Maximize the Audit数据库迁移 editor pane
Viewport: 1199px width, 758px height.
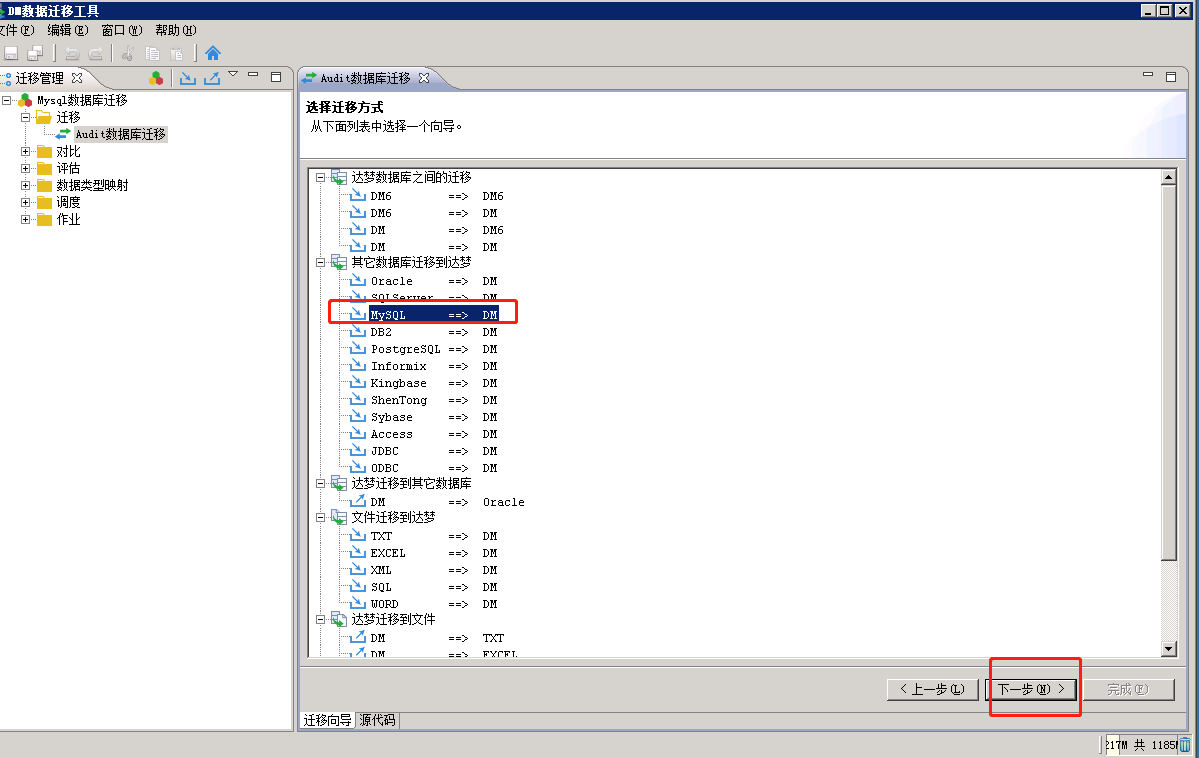coord(1171,76)
